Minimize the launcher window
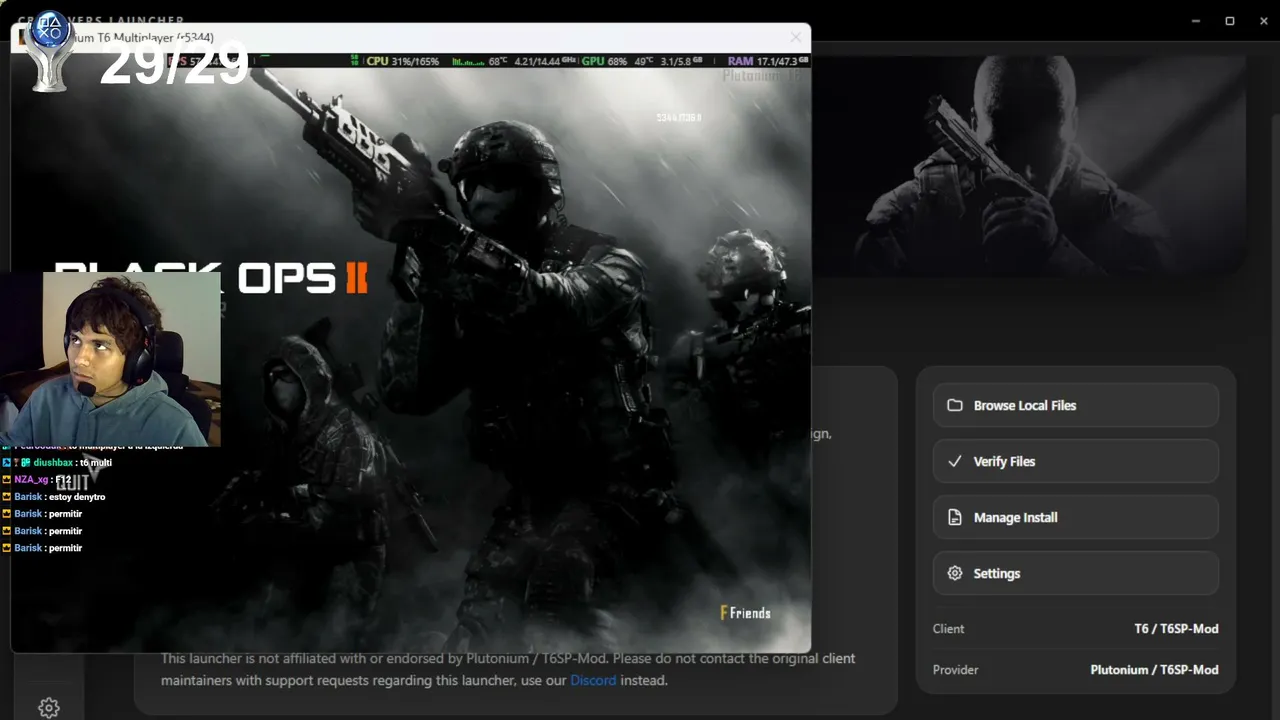This screenshot has height=720, width=1280. click(1197, 20)
